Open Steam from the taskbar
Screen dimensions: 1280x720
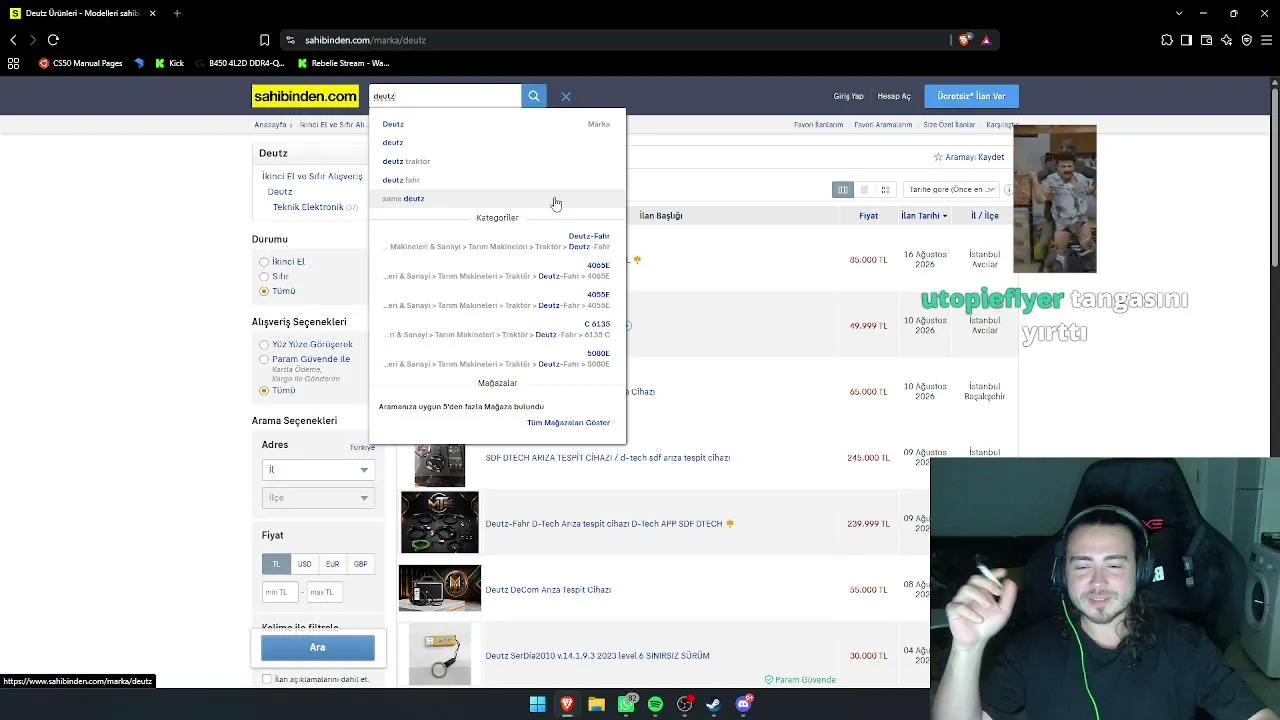pos(713,704)
